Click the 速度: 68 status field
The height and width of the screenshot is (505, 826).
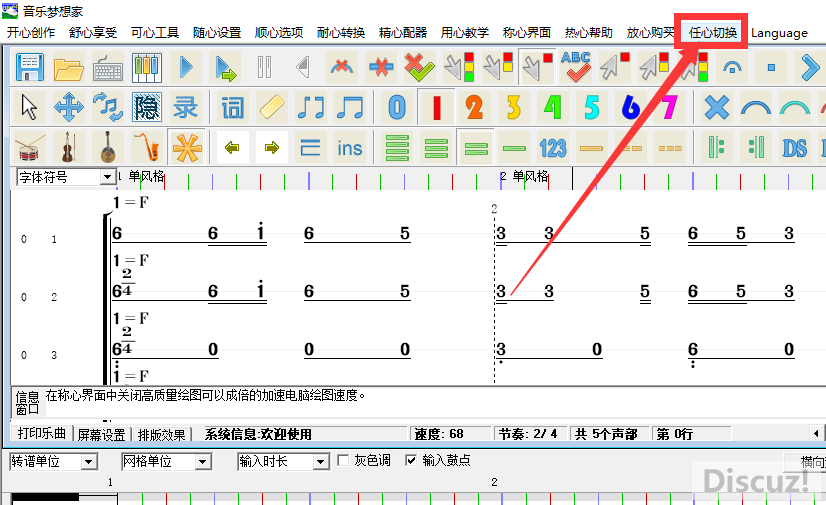pos(450,434)
